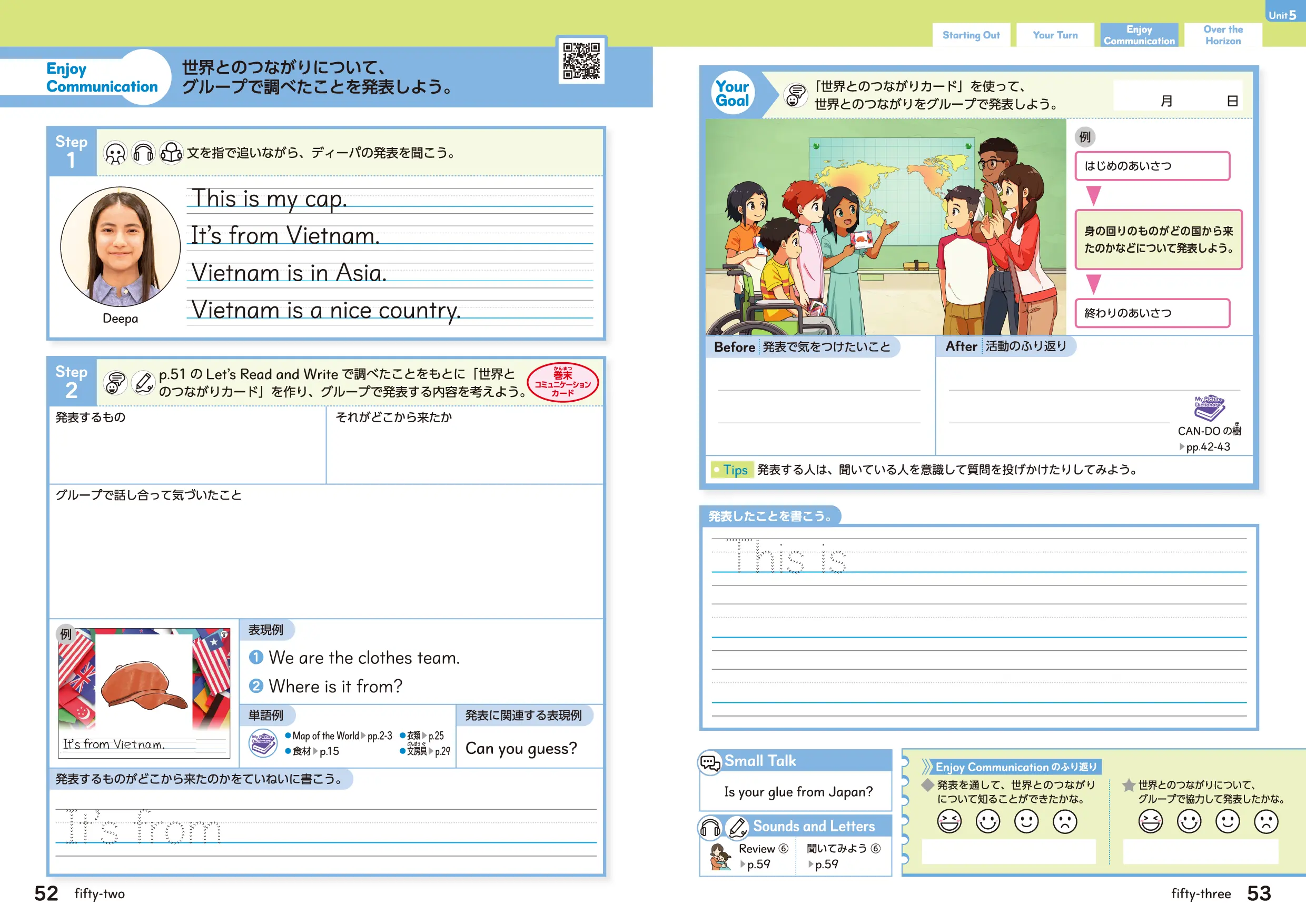
Task: Click the headphones icon beside Sounds and Letters
Action: [x=710, y=828]
